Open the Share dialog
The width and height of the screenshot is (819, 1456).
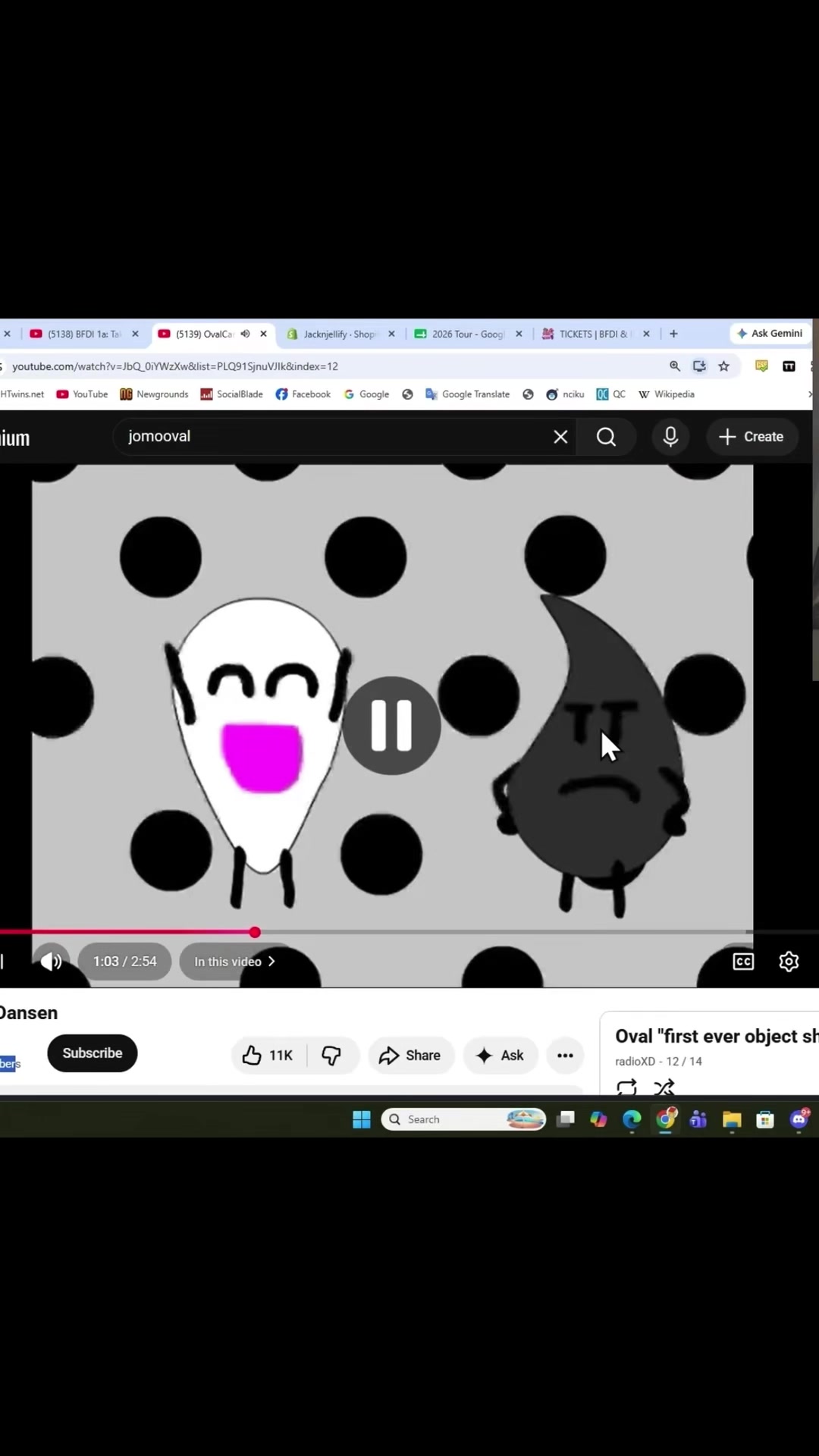coord(410,1055)
